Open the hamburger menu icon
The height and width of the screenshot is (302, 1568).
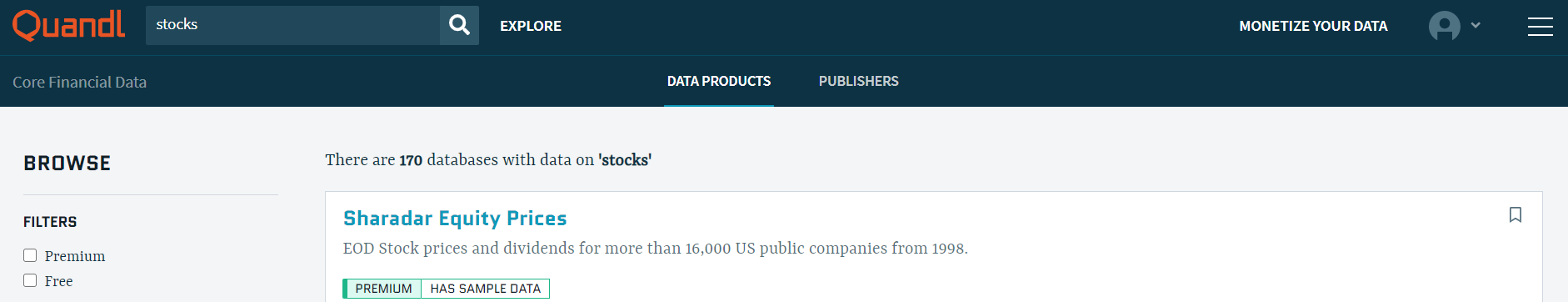[x=1540, y=27]
